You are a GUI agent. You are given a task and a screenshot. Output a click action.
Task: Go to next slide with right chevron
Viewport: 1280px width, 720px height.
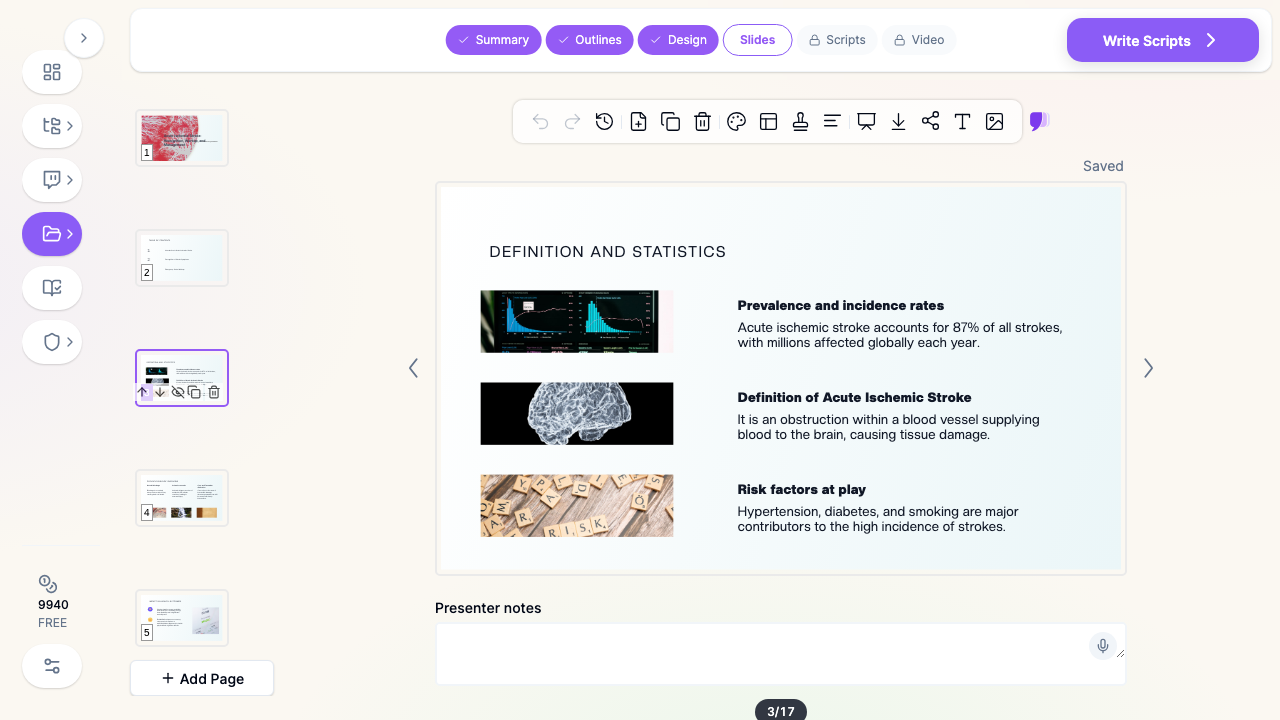pos(1148,368)
